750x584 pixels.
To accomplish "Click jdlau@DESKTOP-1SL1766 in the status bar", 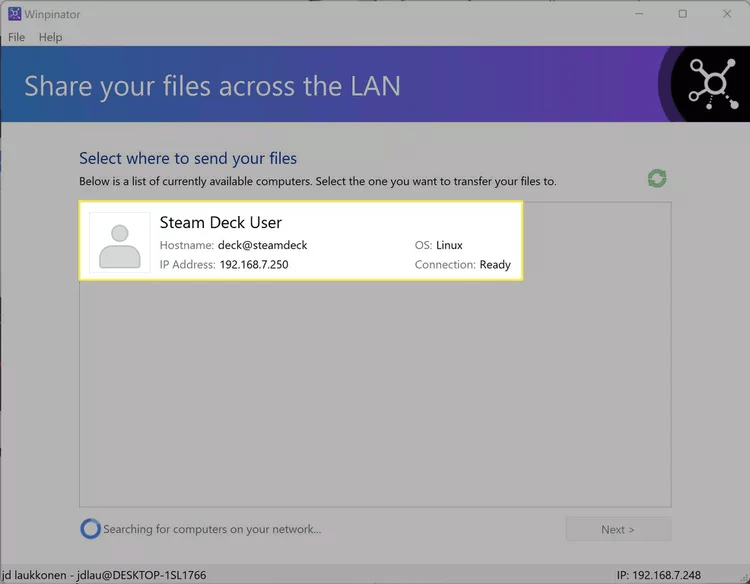I will pos(141,576).
